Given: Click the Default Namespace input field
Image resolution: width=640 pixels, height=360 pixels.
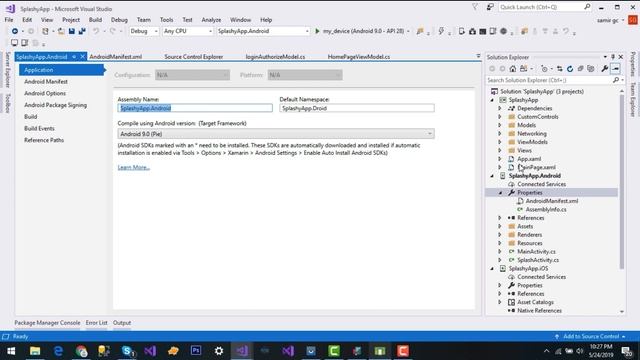Looking at the screenshot, I should [x=357, y=108].
